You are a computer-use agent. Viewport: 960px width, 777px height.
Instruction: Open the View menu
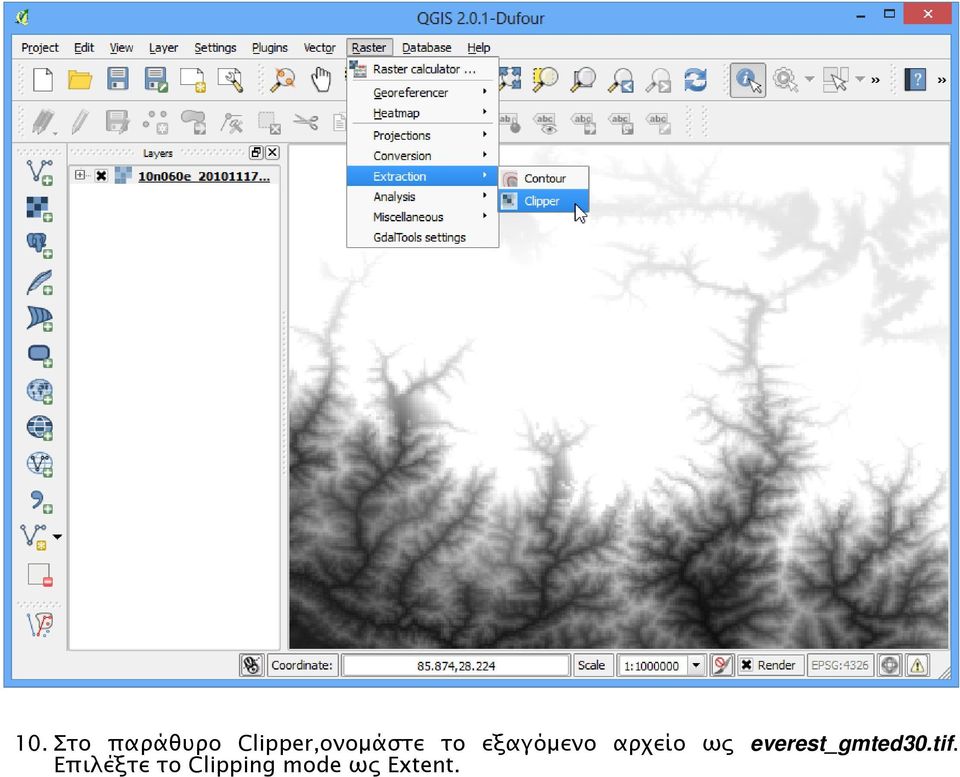pyautogui.click(x=121, y=48)
